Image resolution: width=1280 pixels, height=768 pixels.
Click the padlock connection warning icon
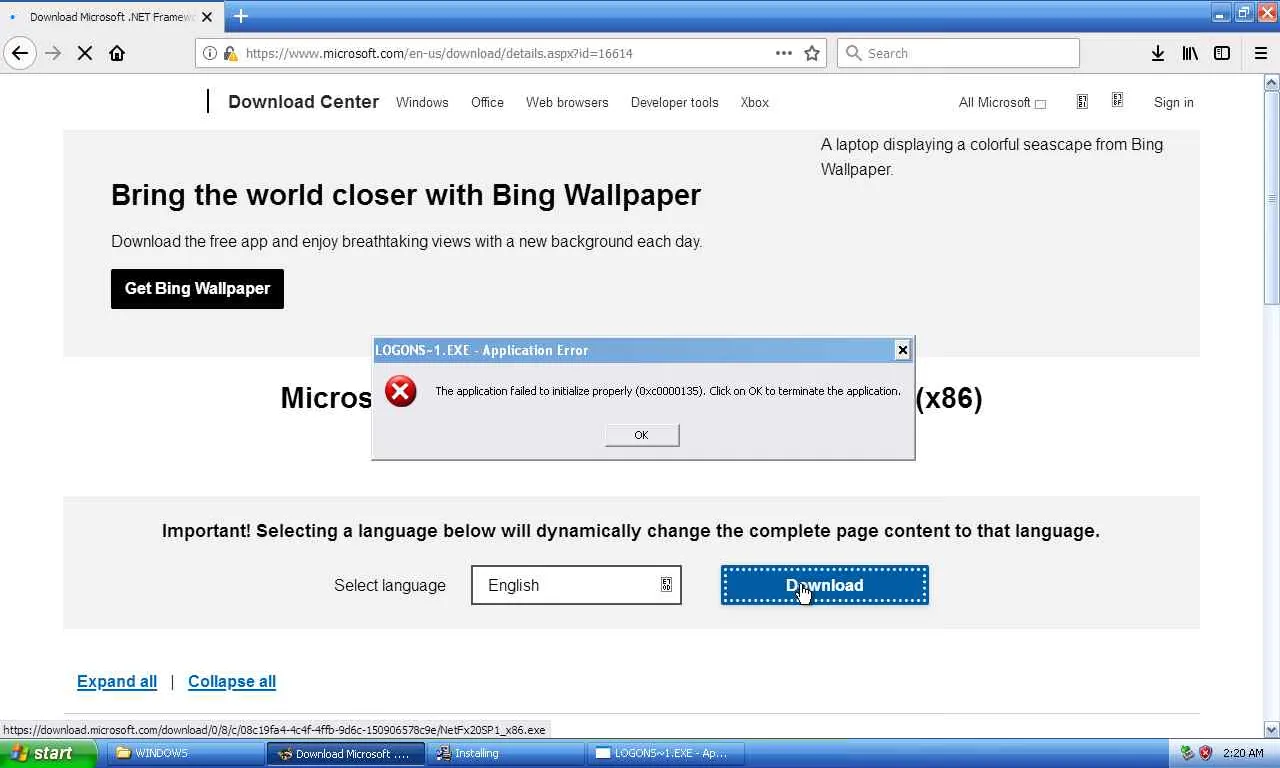230,53
